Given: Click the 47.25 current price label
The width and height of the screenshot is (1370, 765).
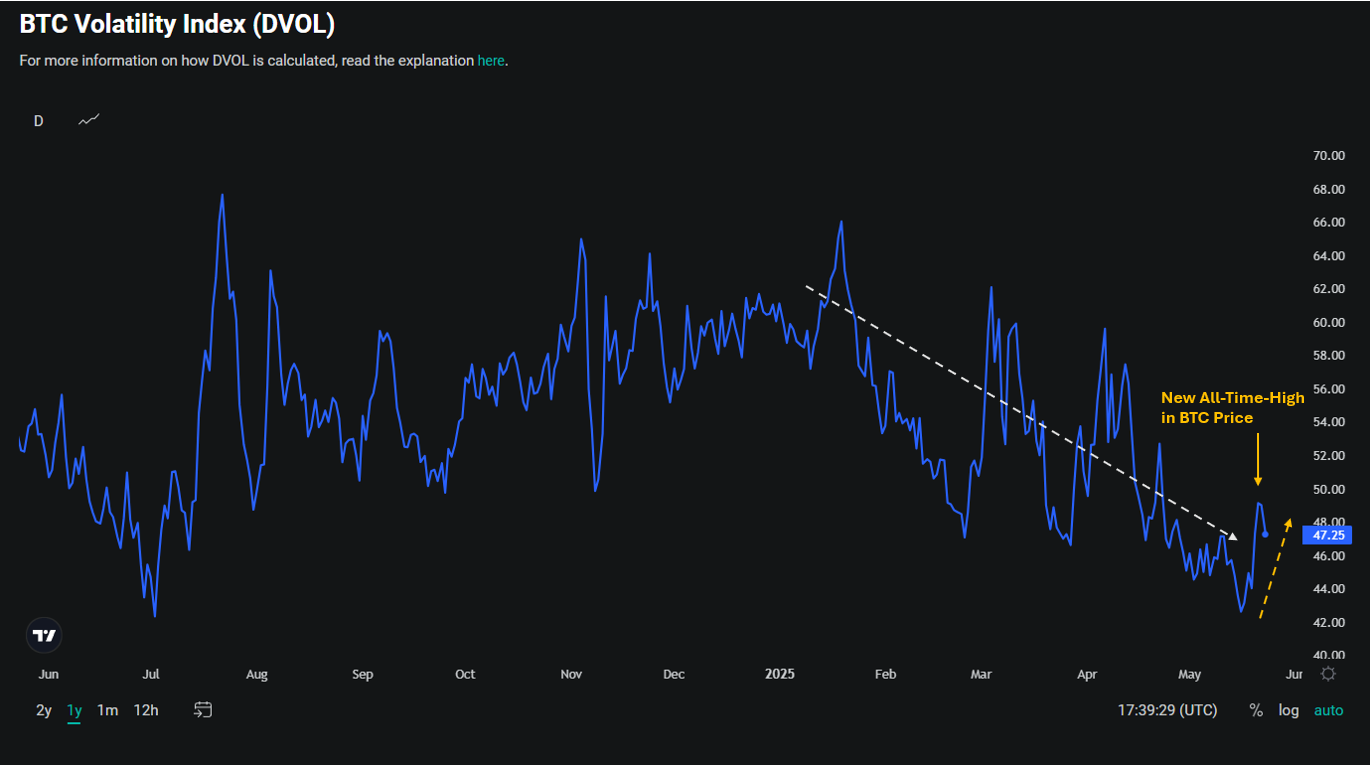Looking at the screenshot, I should [1326, 535].
